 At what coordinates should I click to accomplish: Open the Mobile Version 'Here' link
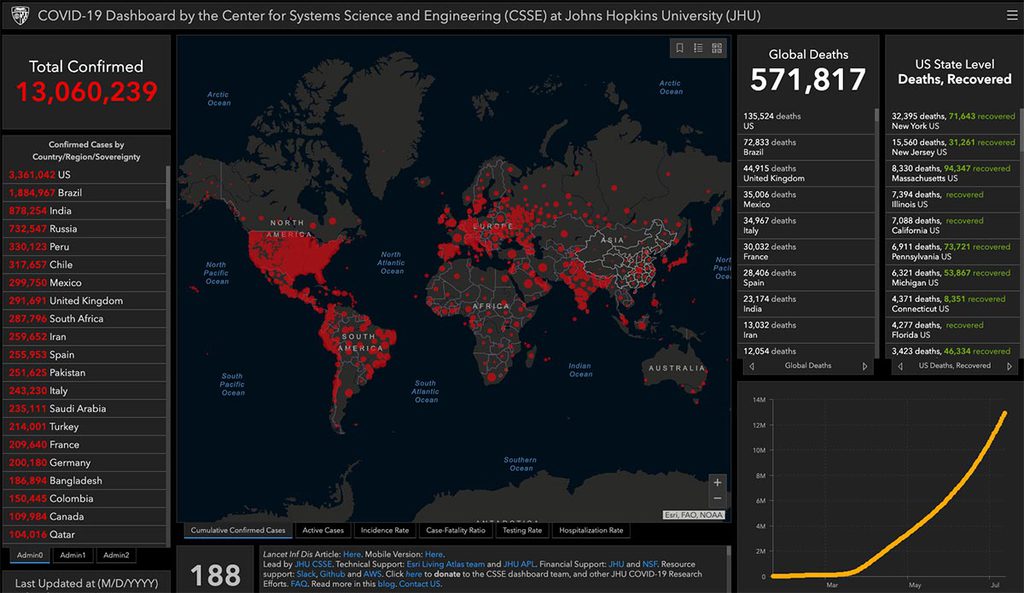434,554
